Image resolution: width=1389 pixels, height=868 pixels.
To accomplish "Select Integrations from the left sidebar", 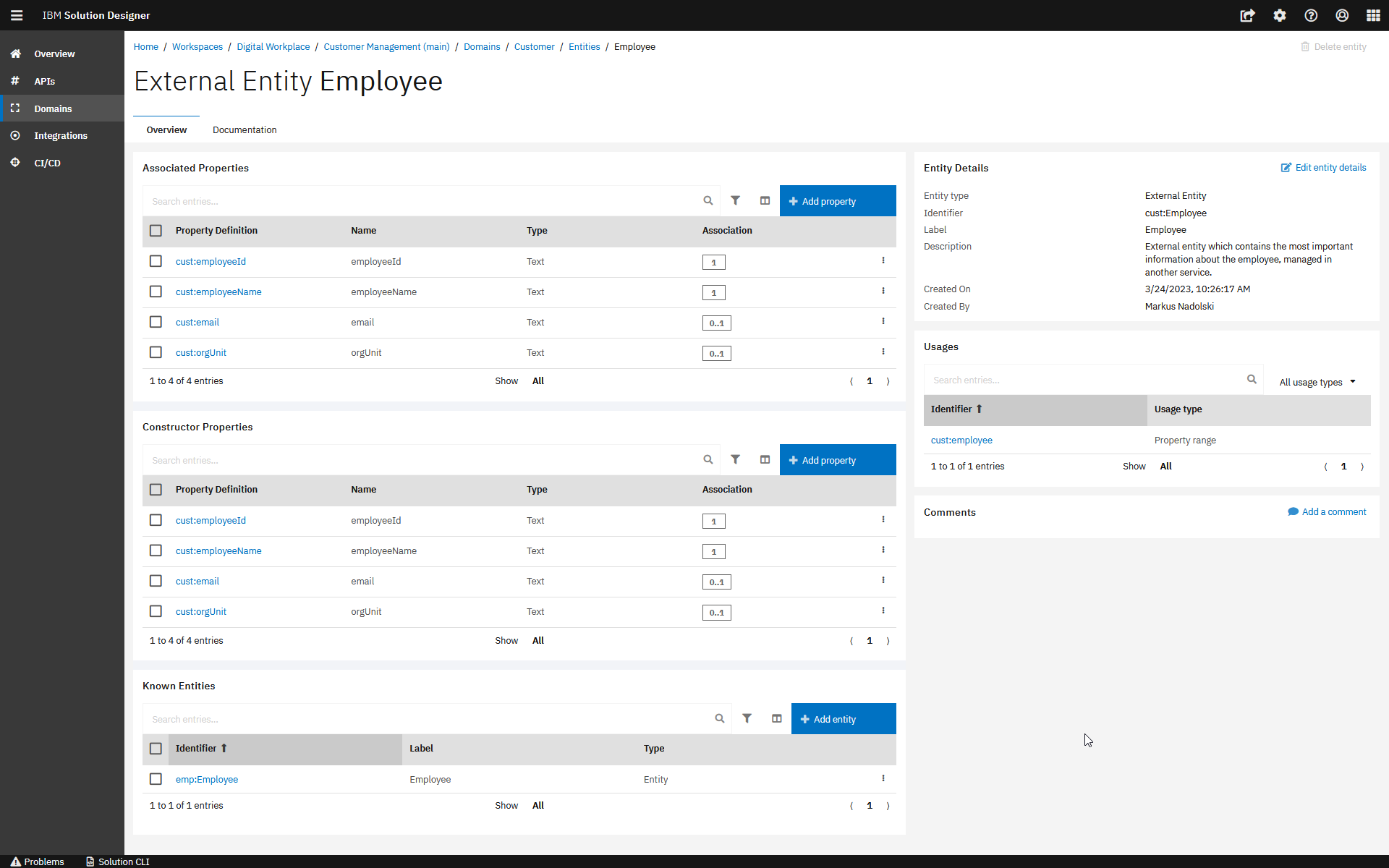I will [x=61, y=135].
